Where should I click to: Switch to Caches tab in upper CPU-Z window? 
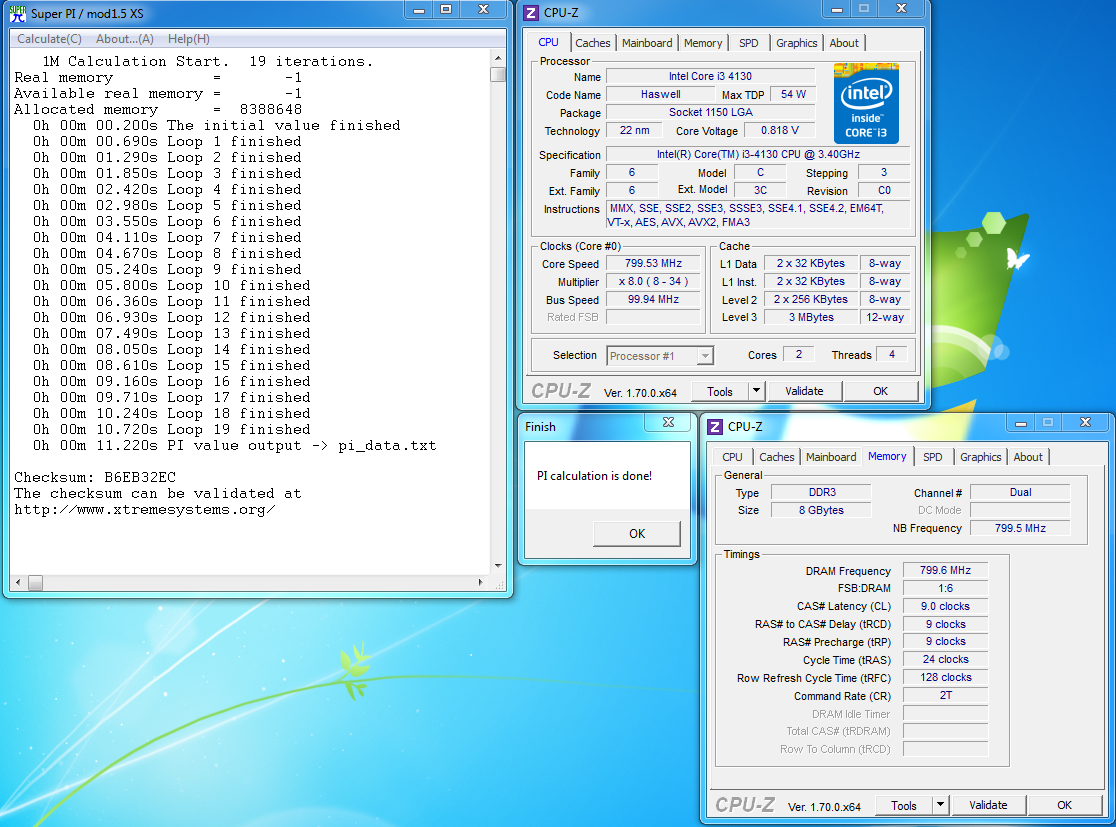click(593, 43)
